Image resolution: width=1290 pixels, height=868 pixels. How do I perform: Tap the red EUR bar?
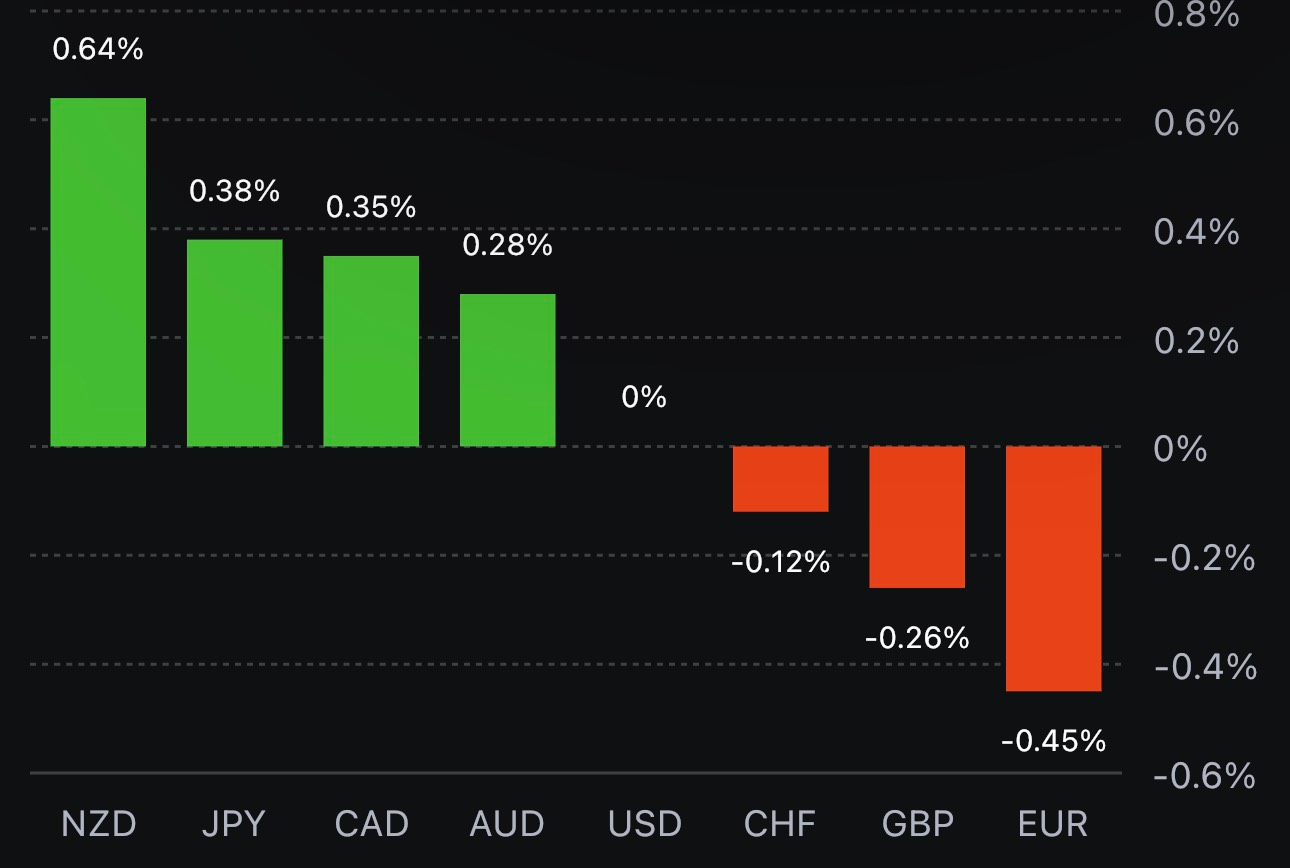[1053, 568]
